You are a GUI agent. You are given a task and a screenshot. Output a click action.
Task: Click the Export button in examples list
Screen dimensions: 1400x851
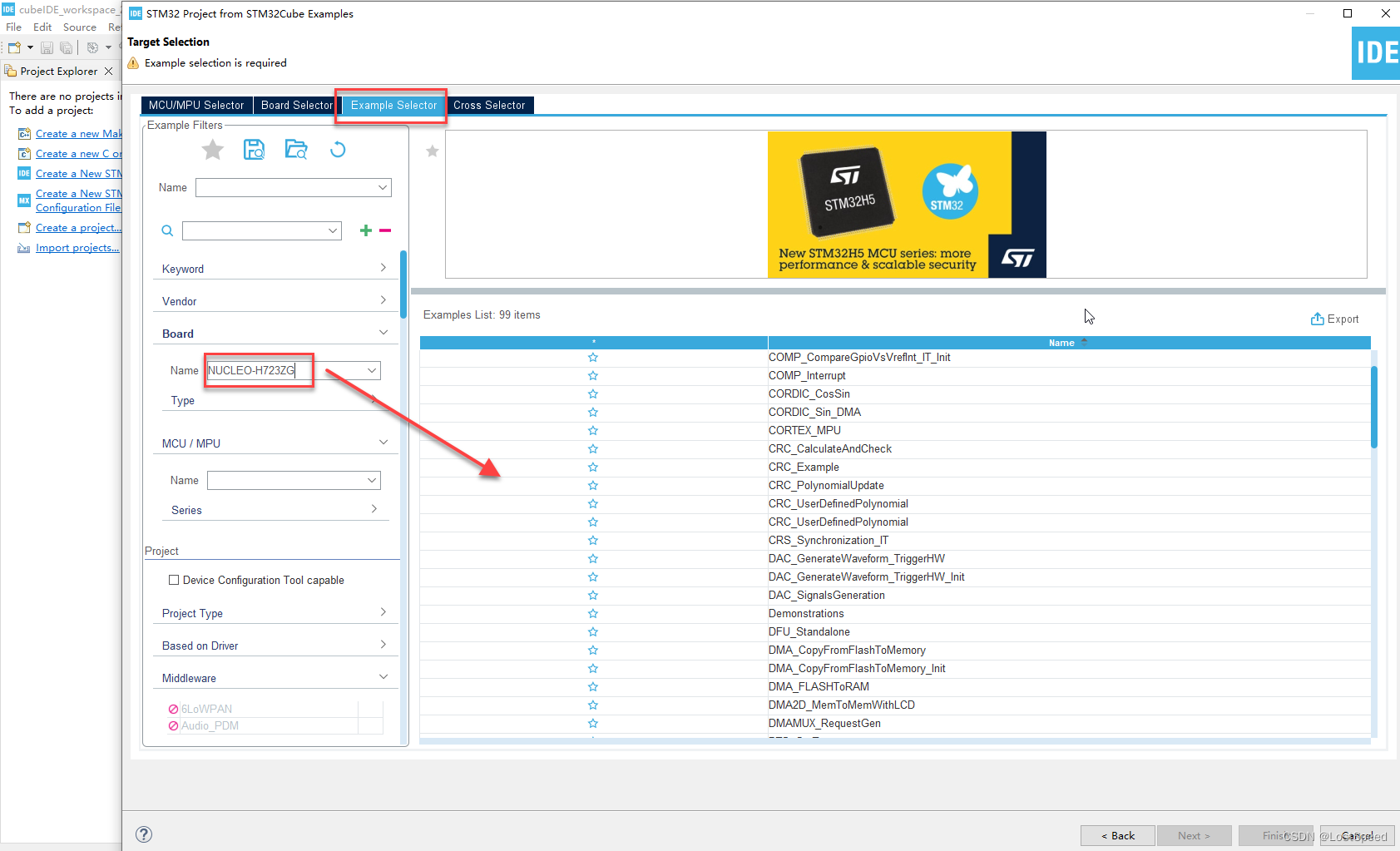(x=1335, y=319)
